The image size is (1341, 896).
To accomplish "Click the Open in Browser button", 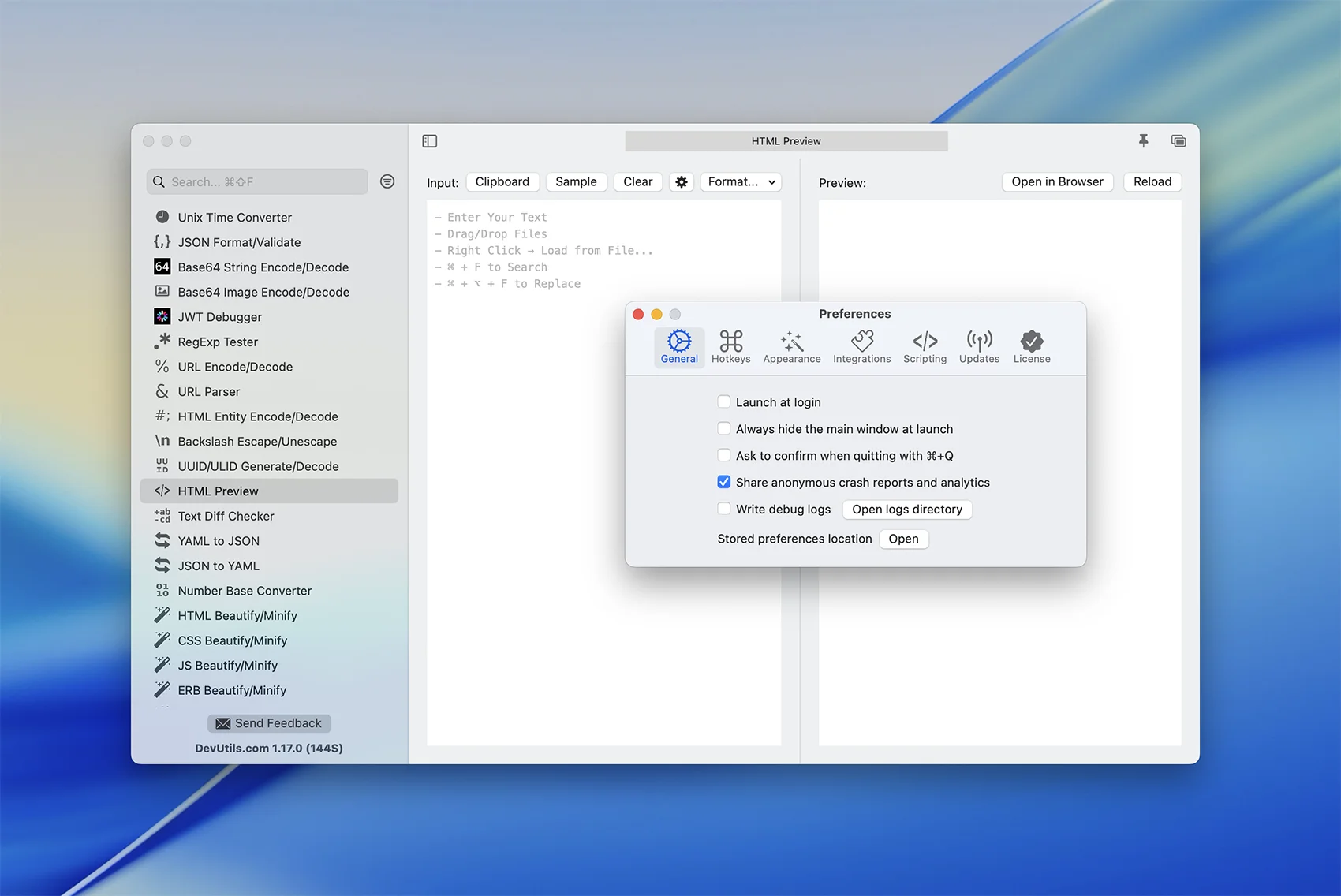I will 1057,182.
